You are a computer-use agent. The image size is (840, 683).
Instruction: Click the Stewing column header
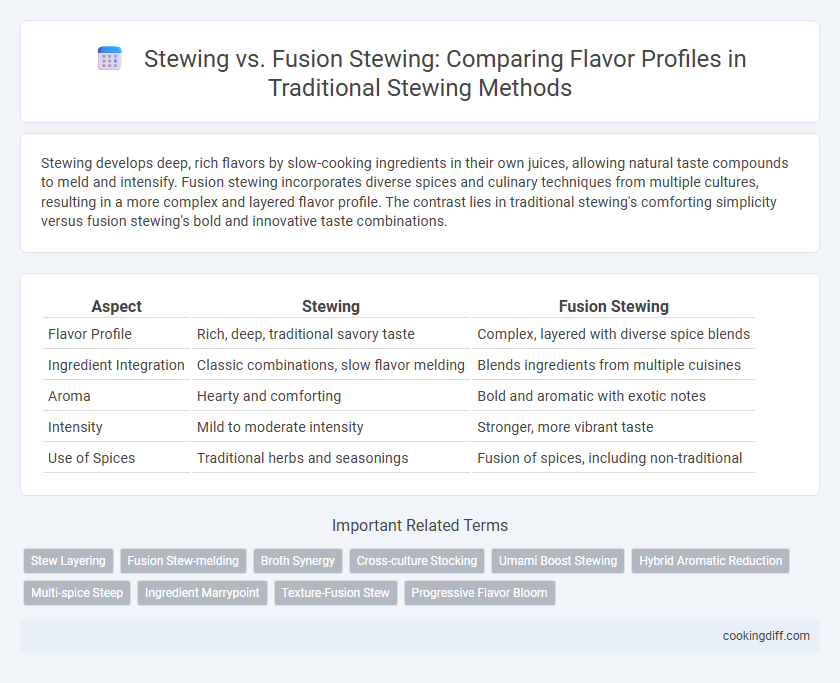331,306
